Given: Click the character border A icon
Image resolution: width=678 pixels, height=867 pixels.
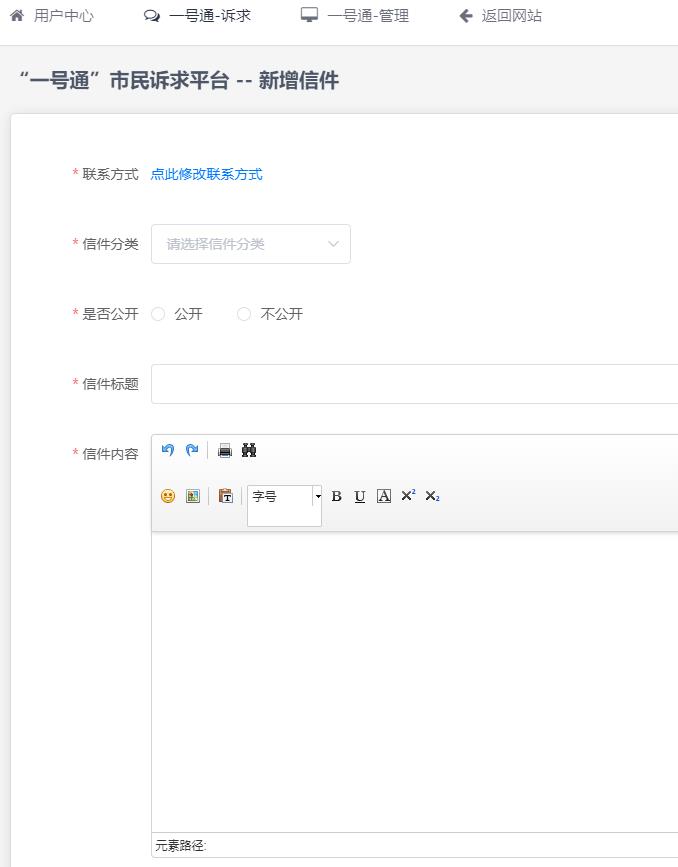Looking at the screenshot, I should point(384,496).
